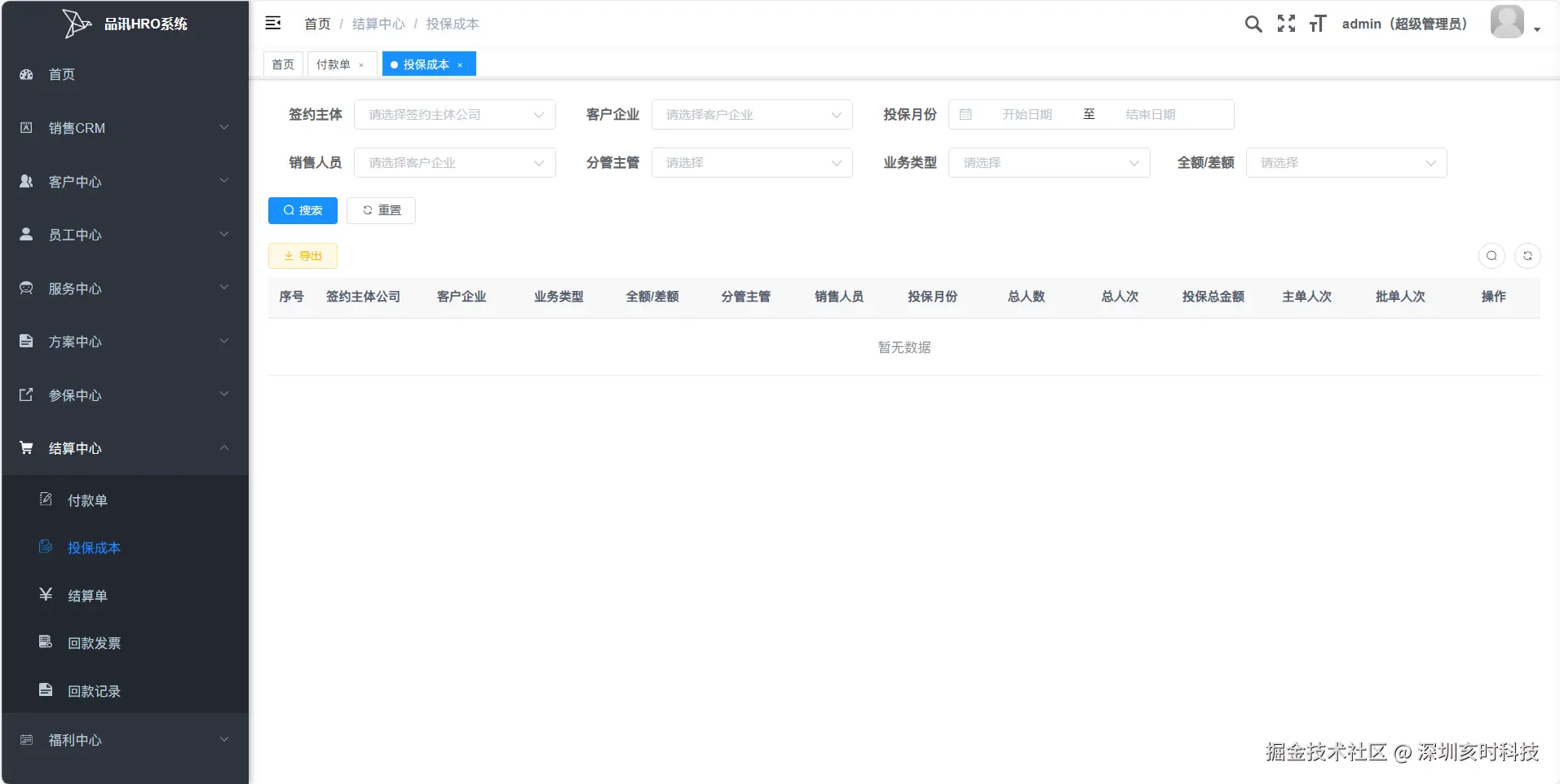The image size is (1560, 784).
Task: Click the 结算中心 cart icon
Action: [x=26, y=447]
